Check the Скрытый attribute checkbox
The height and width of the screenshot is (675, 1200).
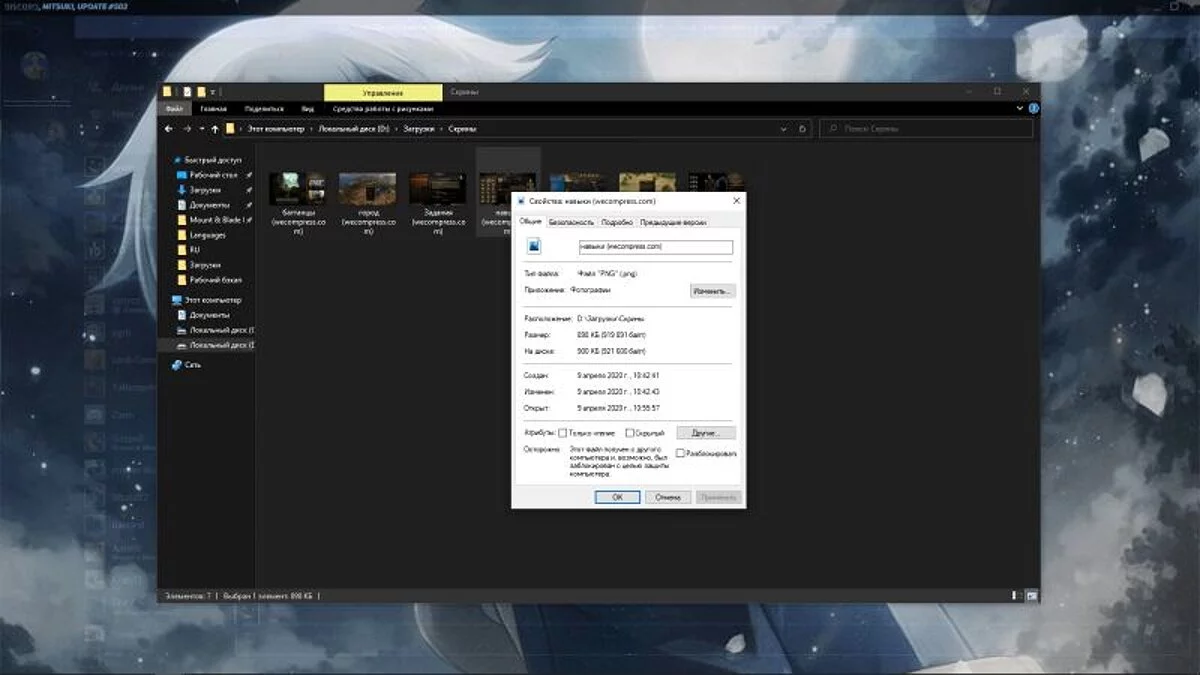tap(629, 433)
